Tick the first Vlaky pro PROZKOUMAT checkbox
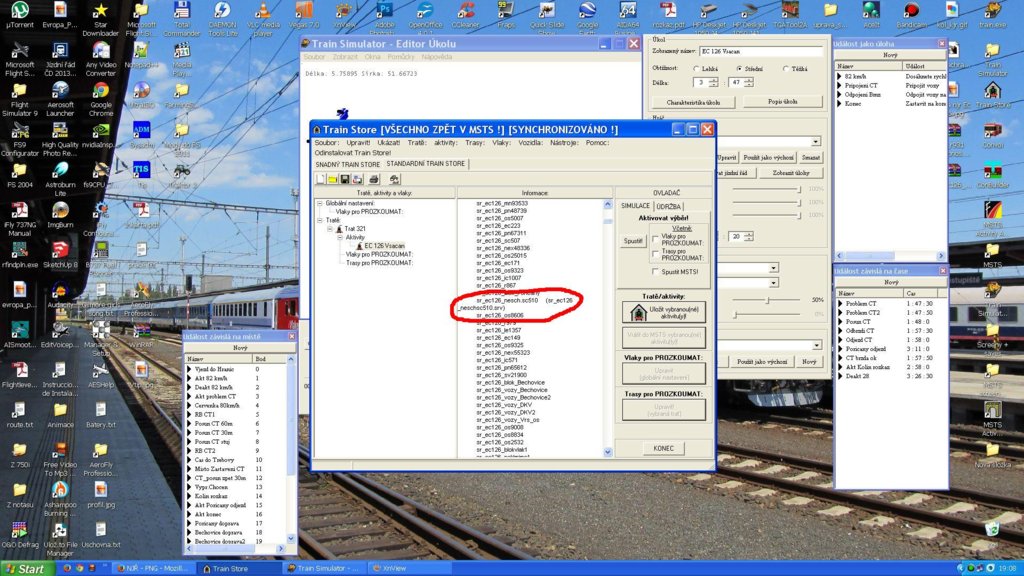Viewport: 1024px width, 576px height. click(656, 237)
